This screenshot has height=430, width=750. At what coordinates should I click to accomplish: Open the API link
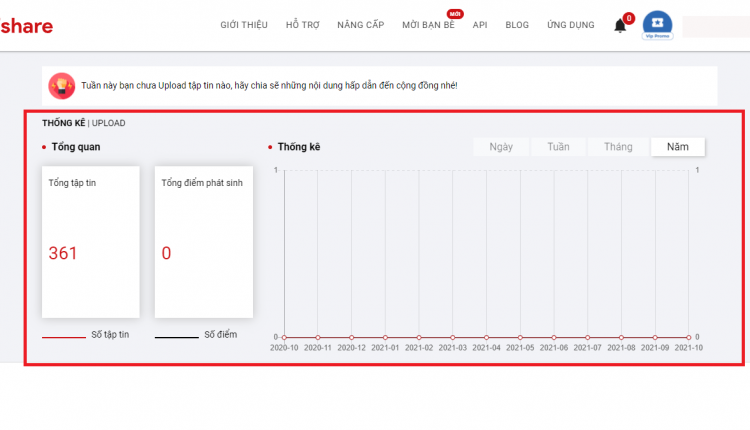click(x=480, y=25)
